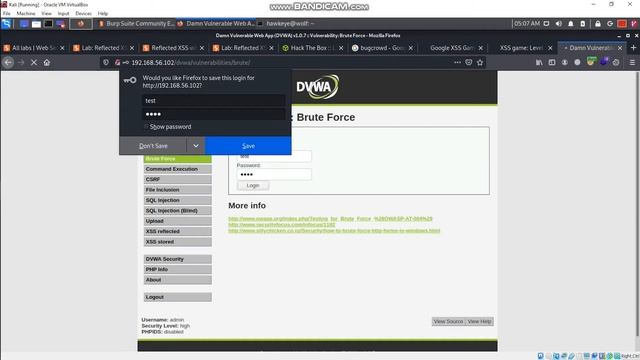
Task: Open the Firefox account icon
Action: 564,62
